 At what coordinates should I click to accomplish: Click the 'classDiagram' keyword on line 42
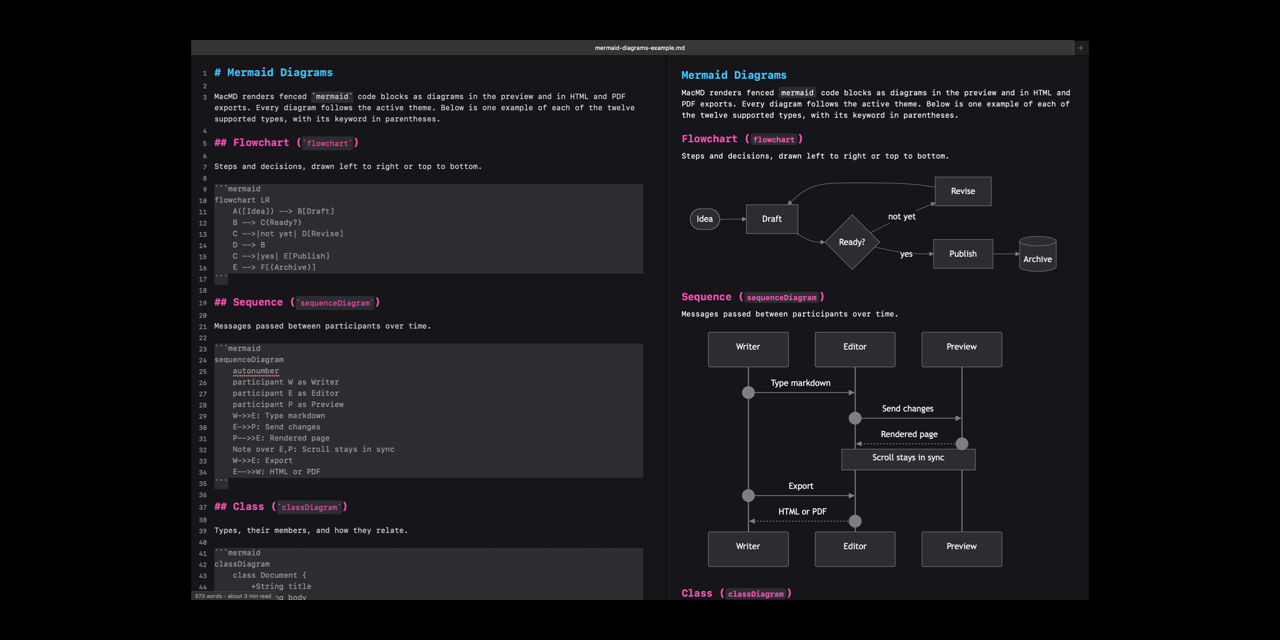click(x=242, y=564)
